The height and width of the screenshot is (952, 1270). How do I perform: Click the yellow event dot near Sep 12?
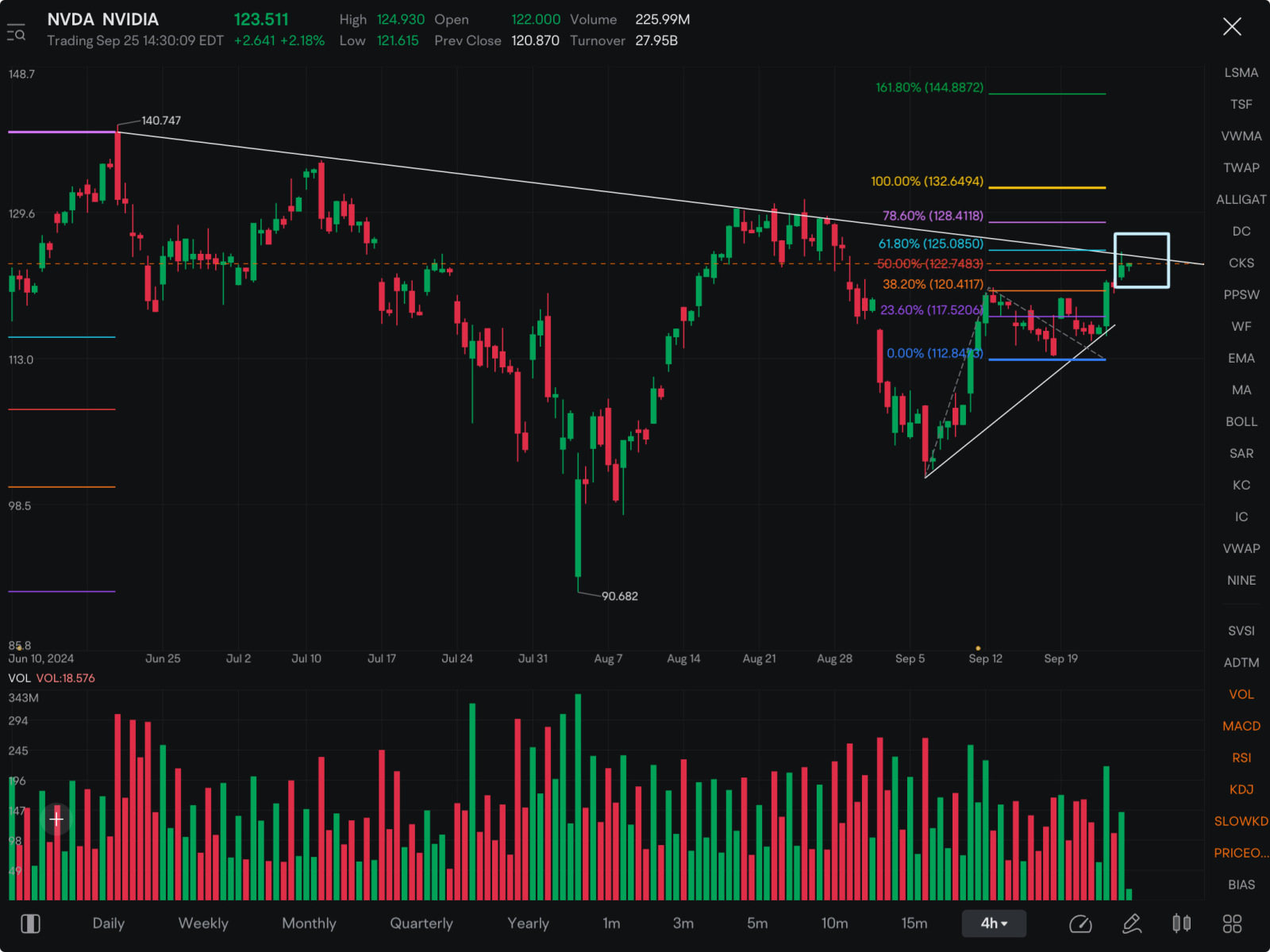(x=978, y=648)
